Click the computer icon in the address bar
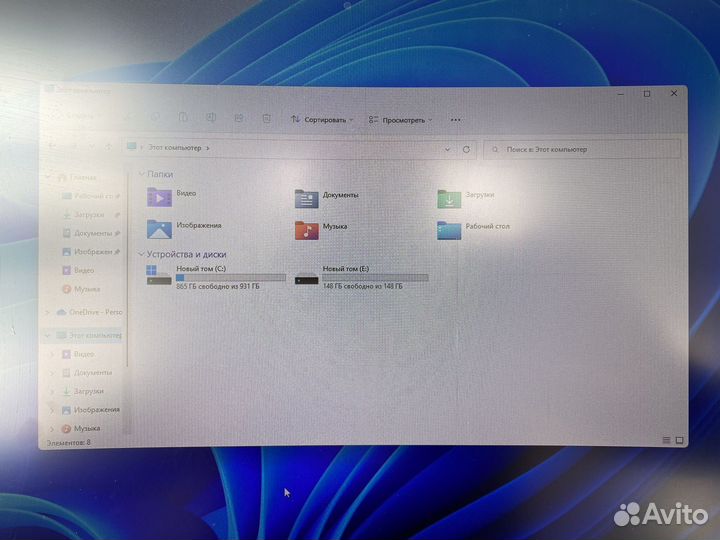This screenshot has width=720, height=540. (x=132, y=146)
